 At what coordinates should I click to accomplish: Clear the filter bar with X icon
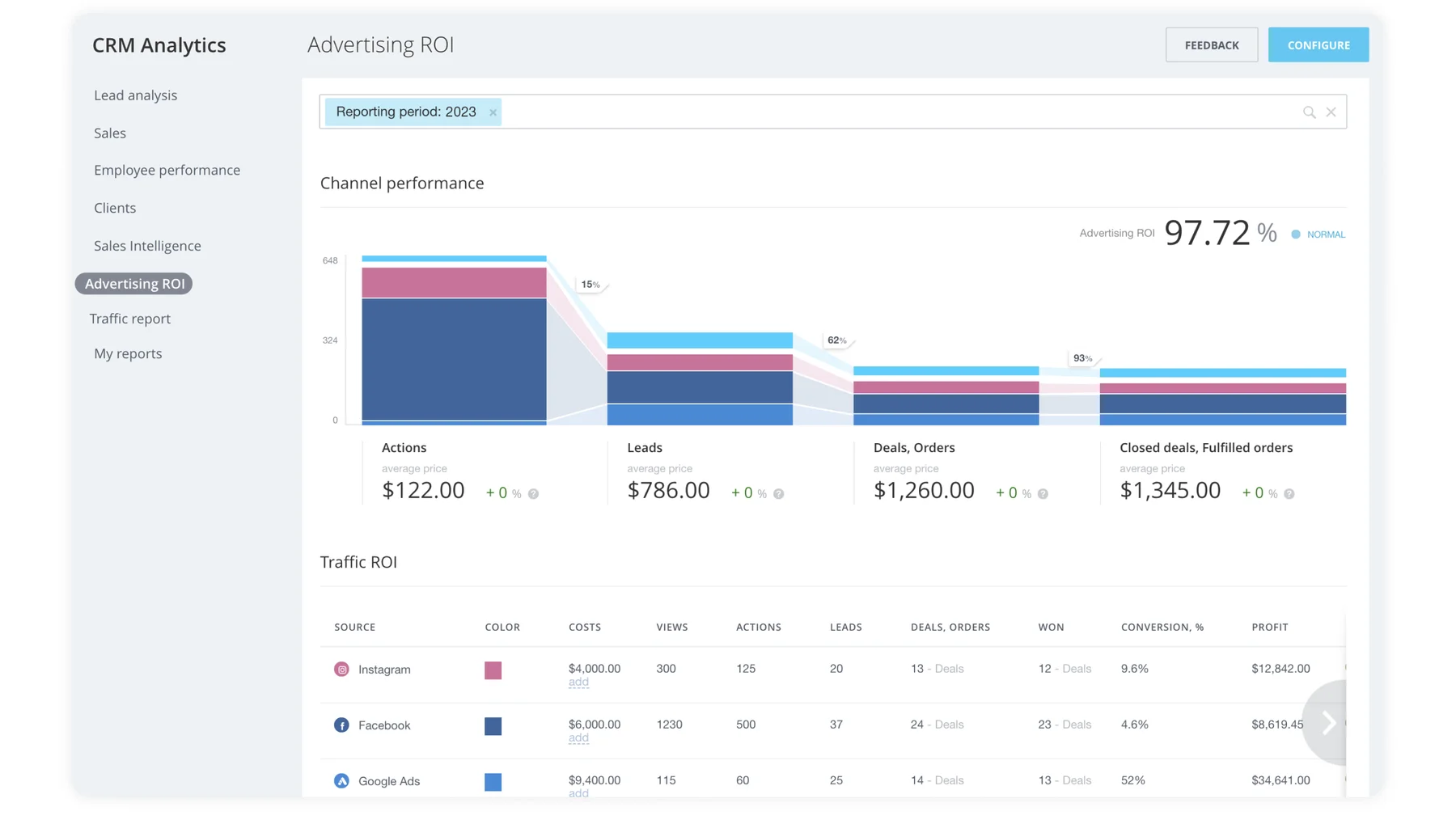[1331, 112]
